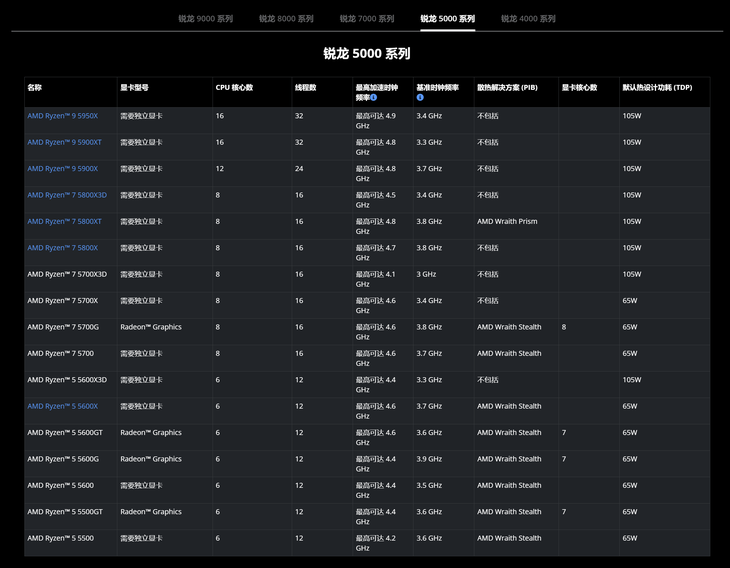730x568 pixels.
Task: Open AMD Ryzen 7 5800X3D product page
Action: (x=66, y=195)
